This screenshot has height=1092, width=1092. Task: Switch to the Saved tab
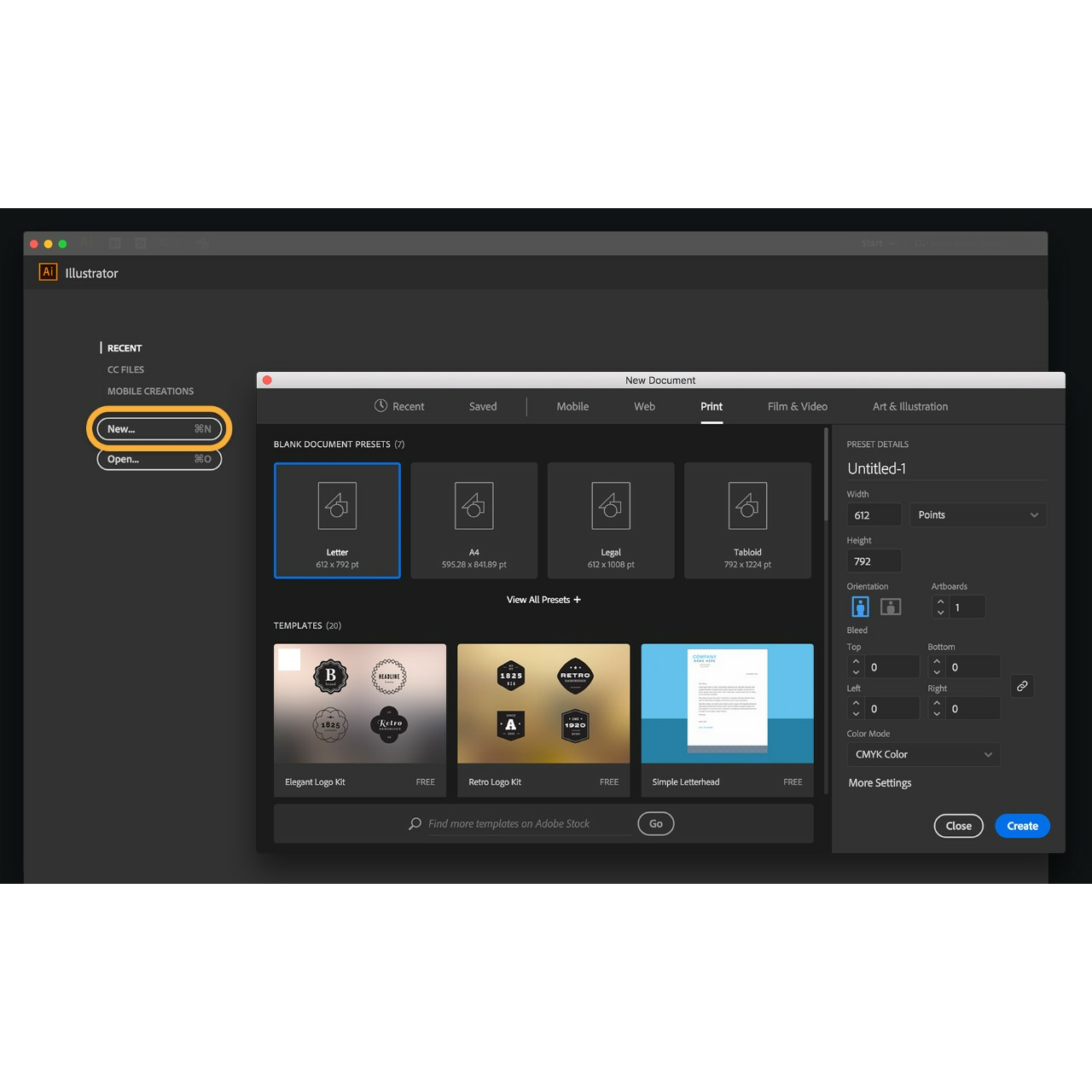483,406
